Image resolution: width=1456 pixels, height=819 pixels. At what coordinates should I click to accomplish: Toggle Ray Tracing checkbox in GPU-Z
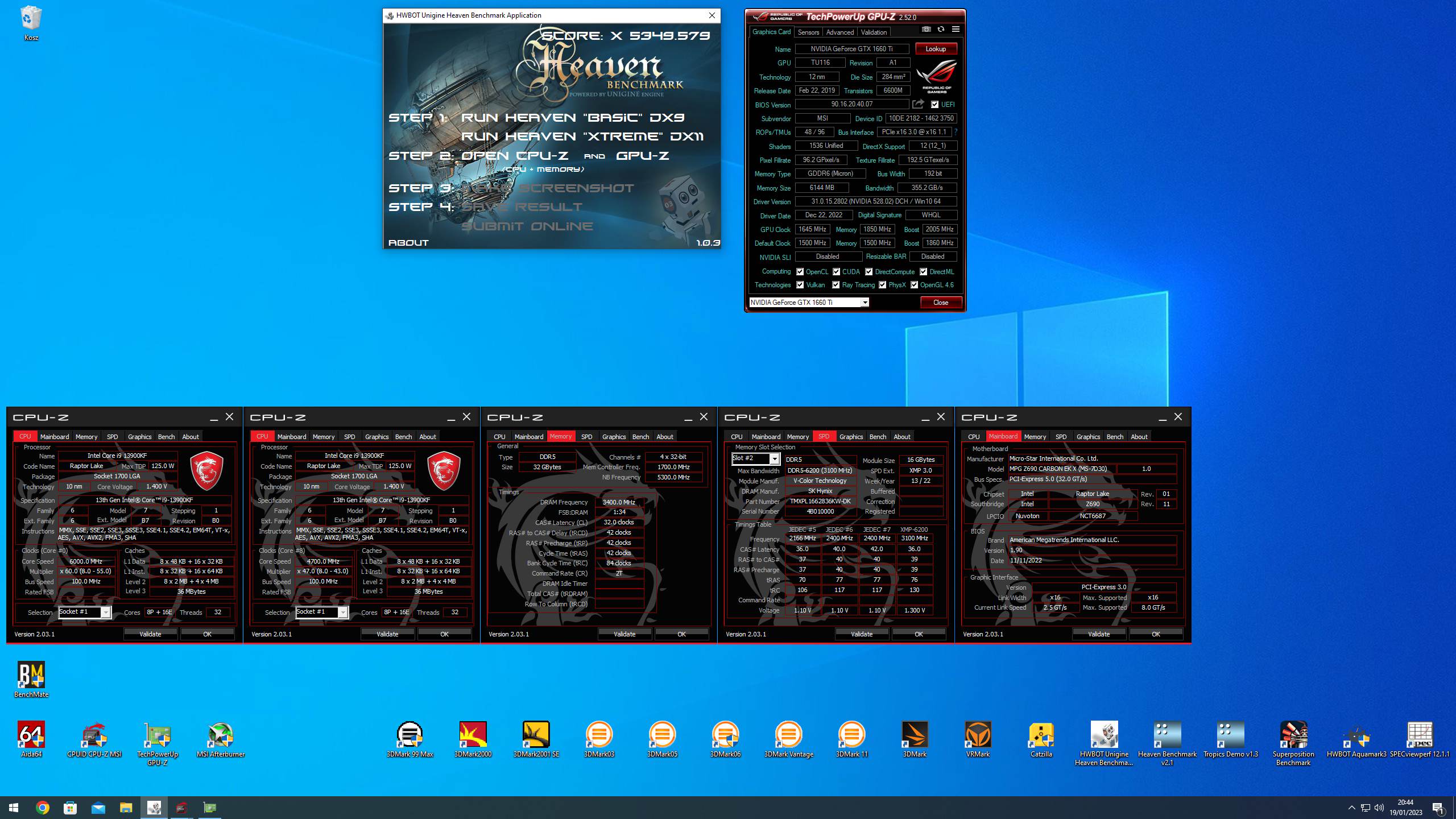pyautogui.click(x=835, y=285)
